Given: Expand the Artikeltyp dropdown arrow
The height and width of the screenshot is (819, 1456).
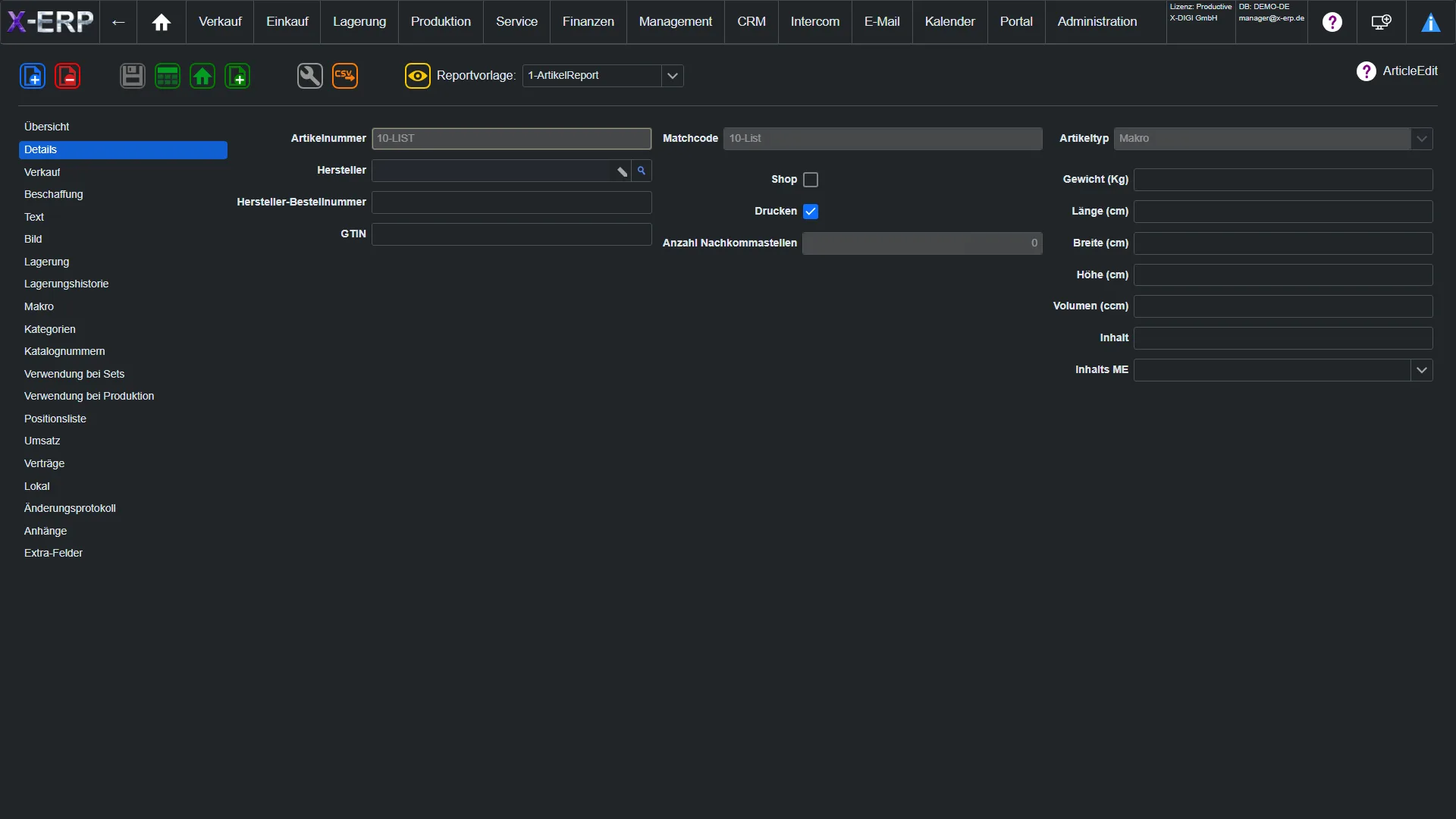Looking at the screenshot, I should (x=1422, y=139).
